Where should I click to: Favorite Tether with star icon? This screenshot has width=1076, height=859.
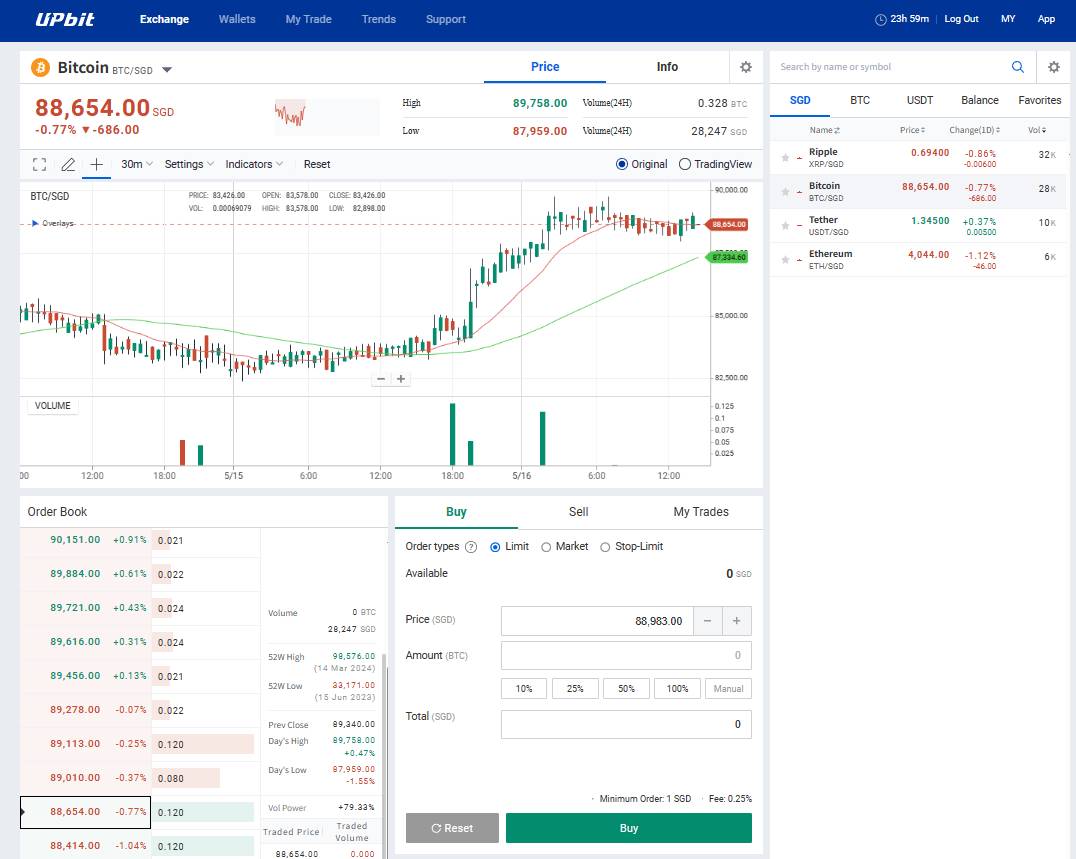click(x=785, y=226)
